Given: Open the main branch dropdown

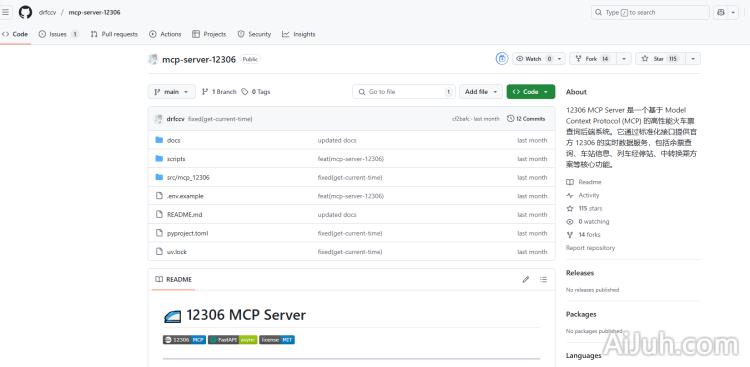Looking at the screenshot, I should tap(172, 91).
